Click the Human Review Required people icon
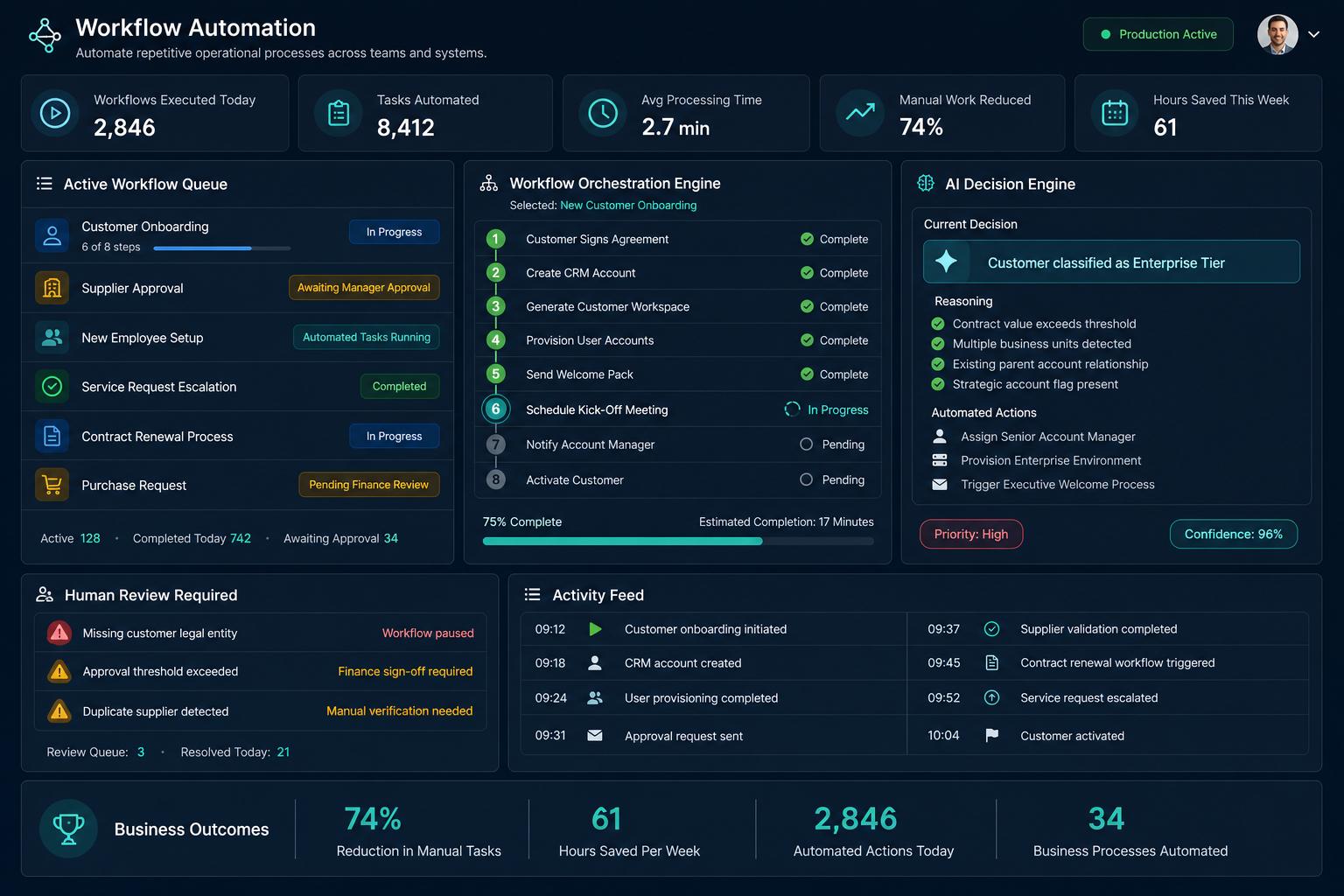 pos(45,594)
